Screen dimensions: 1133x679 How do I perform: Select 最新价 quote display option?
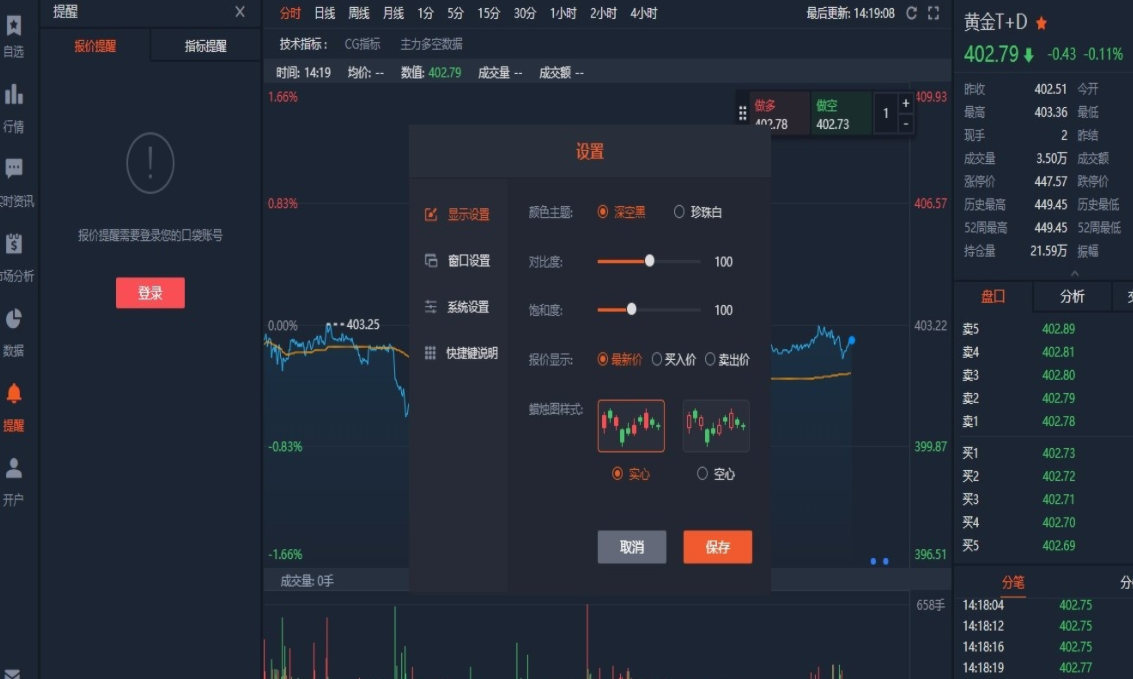tap(619, 360)
